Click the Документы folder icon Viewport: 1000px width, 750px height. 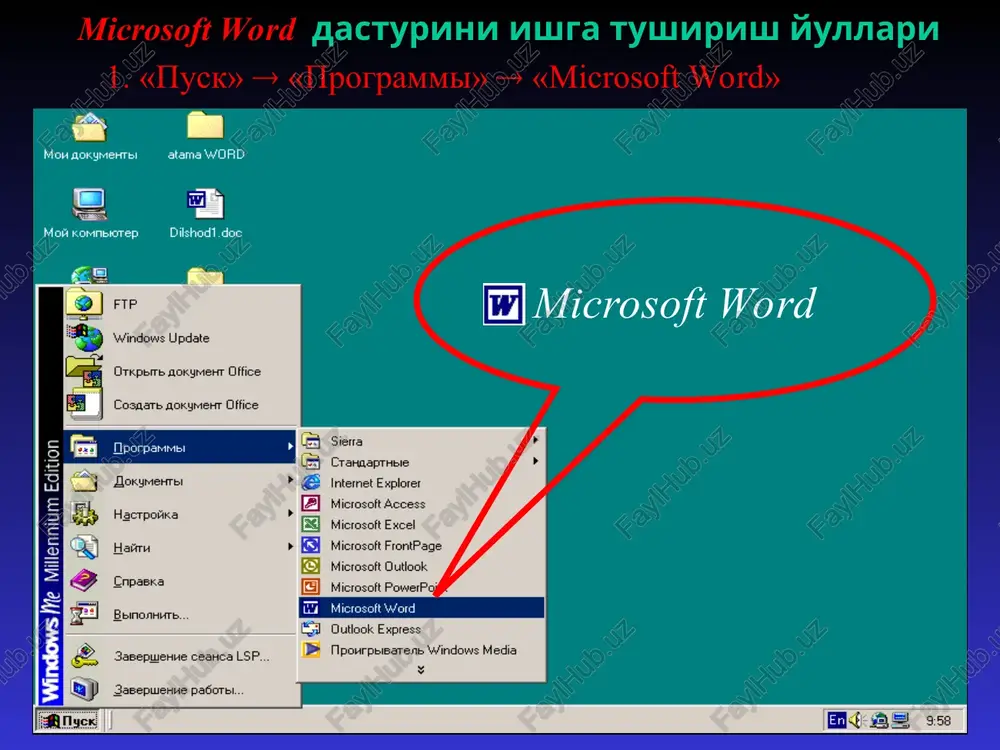(84, 480)
